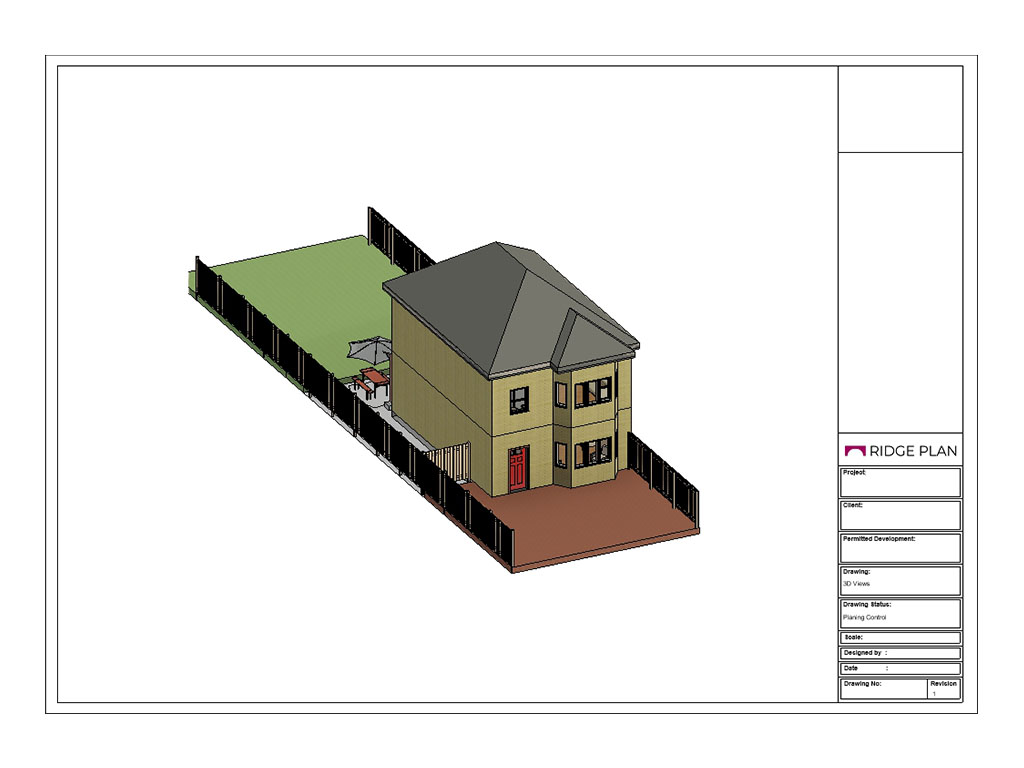
Task: Select the picnic table in garden
Action: click(372, 379)
